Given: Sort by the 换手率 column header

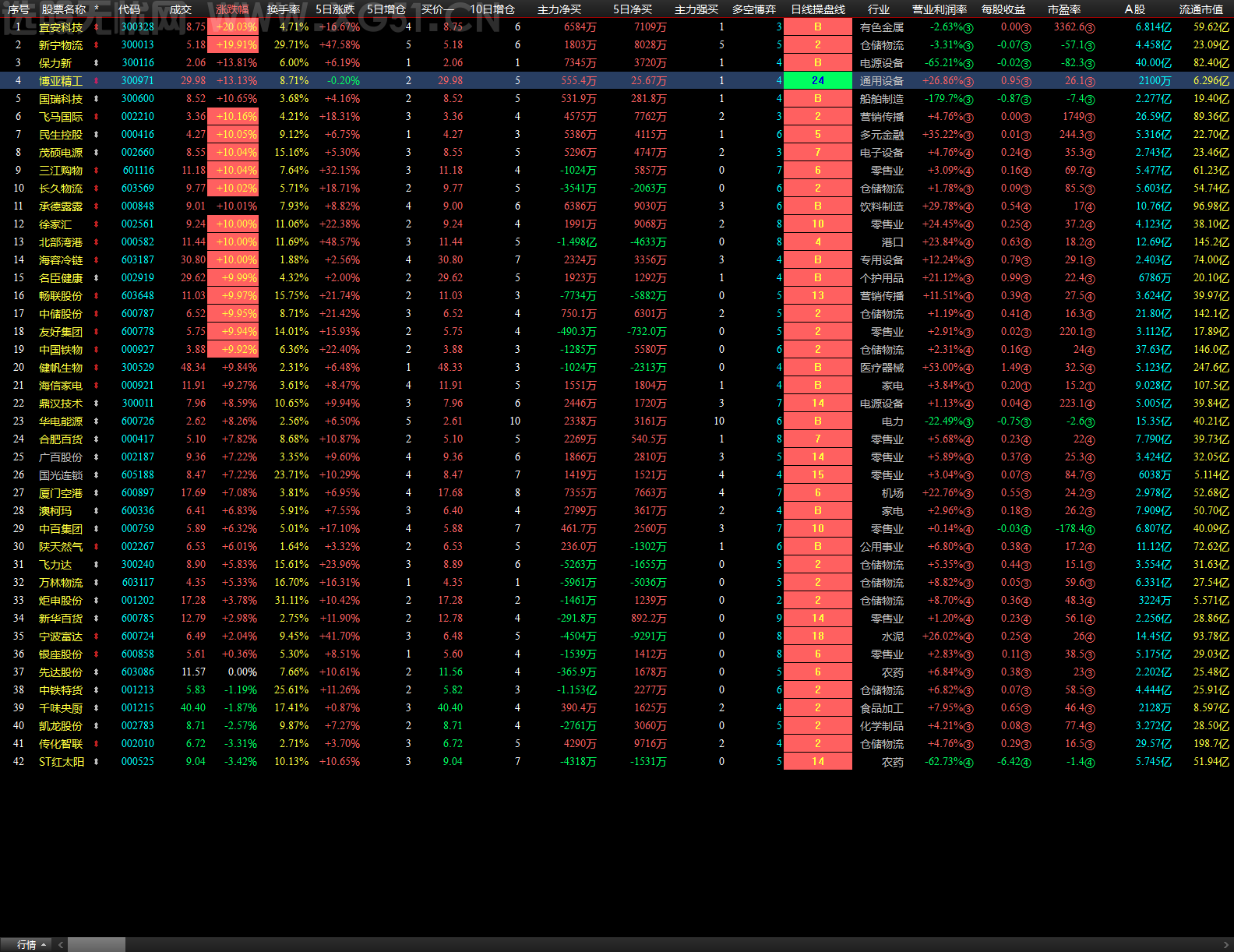Looking at the screenshot, I should tap(284, 9).
